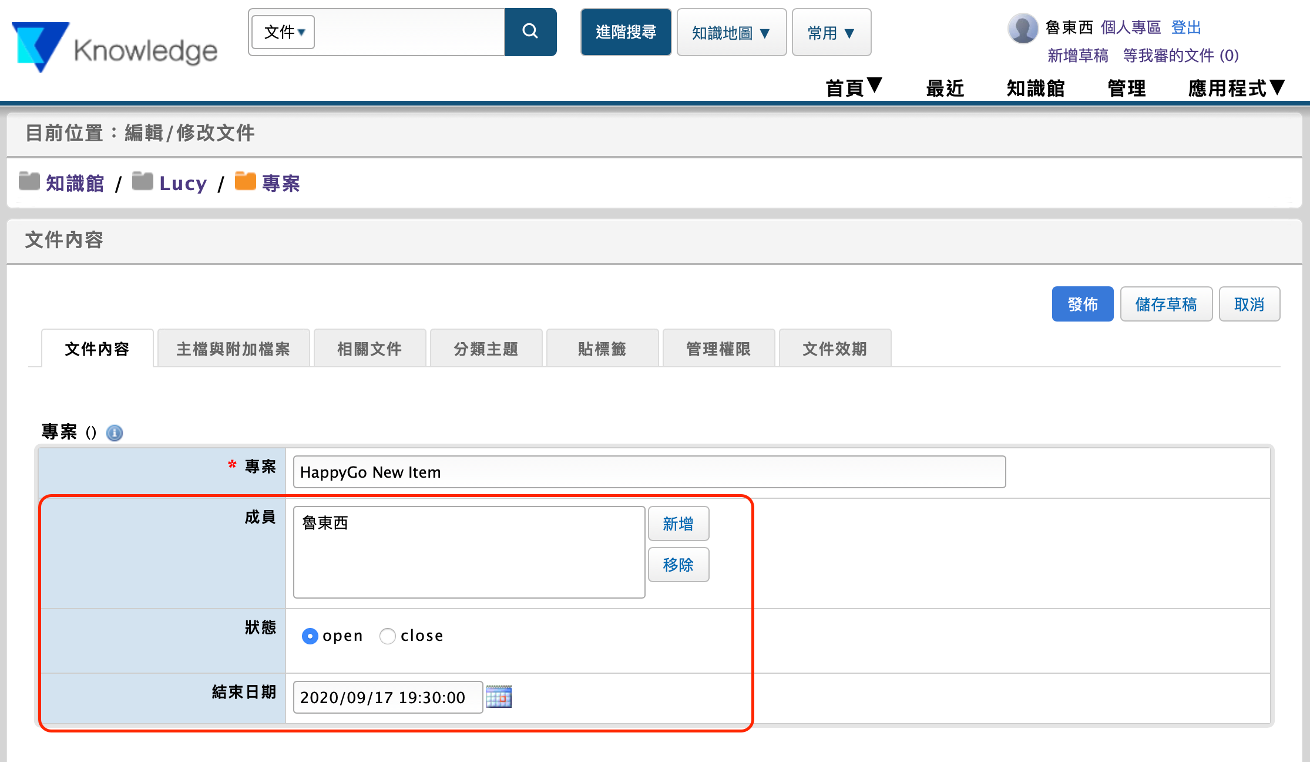Click the Knowledge logo
The height and width of the screenshot is (762, 1310).
click(x=115, y=47)
